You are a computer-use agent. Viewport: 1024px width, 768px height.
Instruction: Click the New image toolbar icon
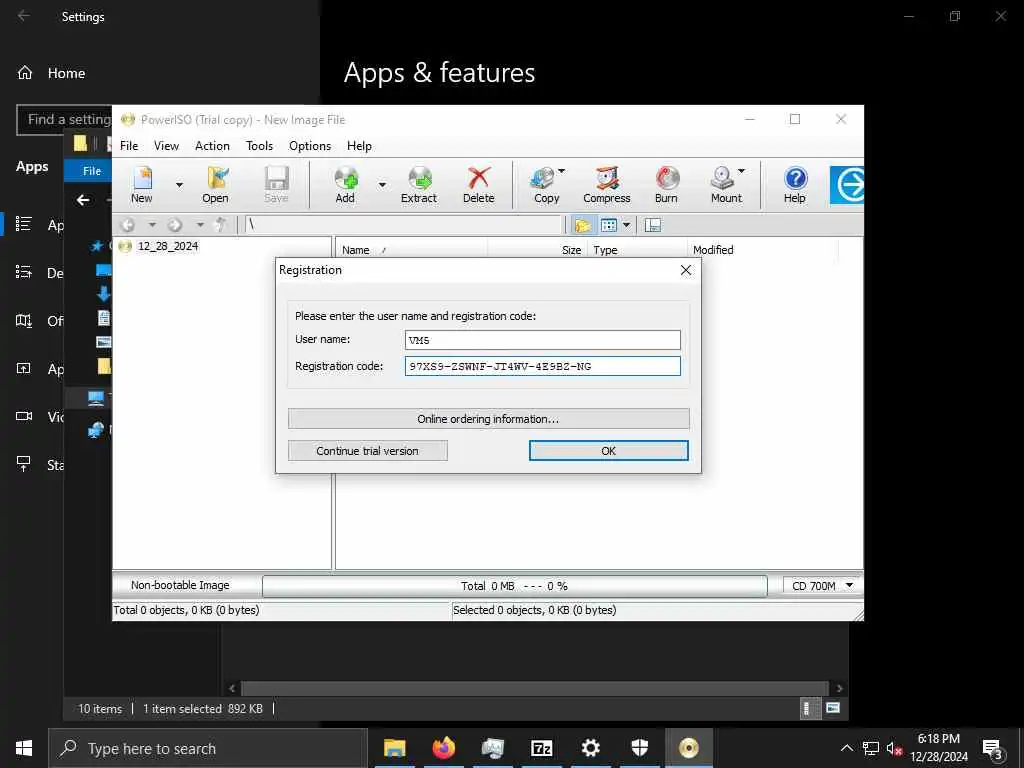[142, 185]
